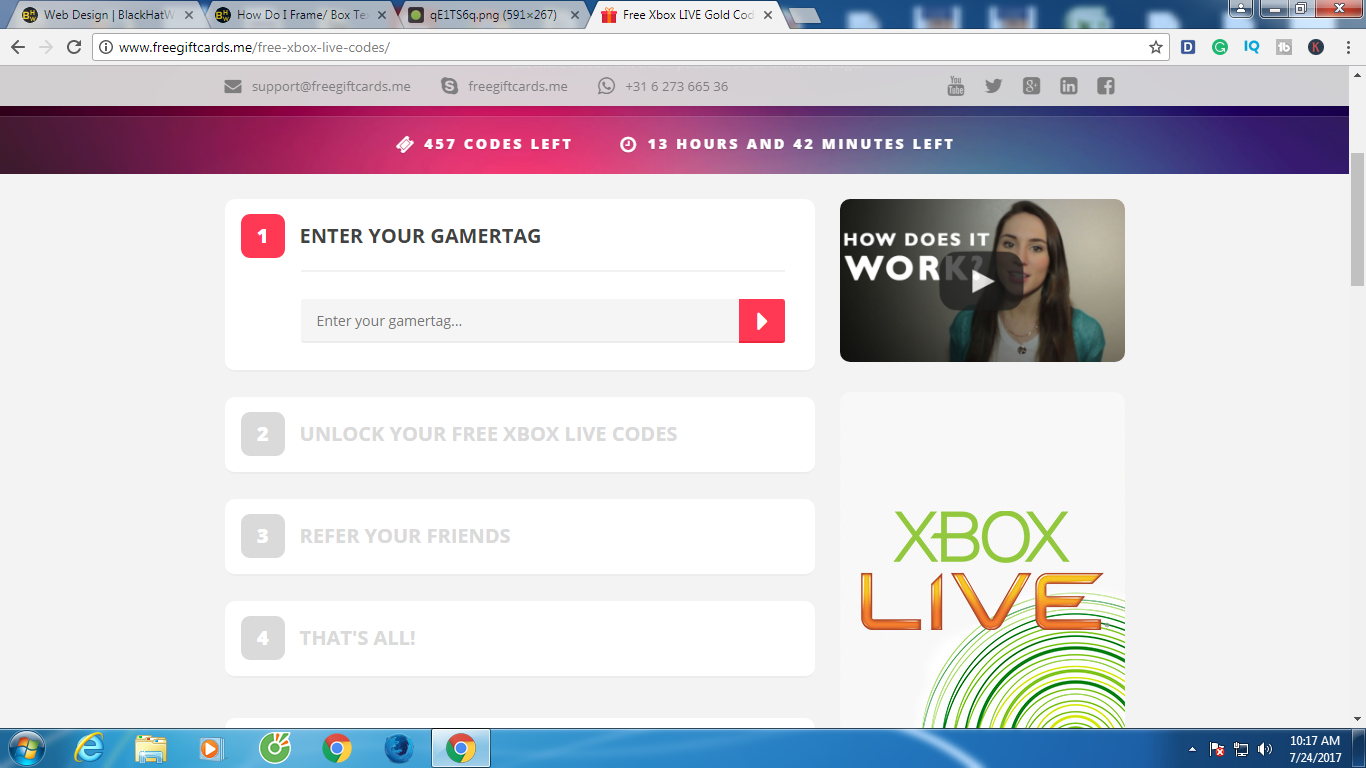Bookmark this page with the star icon
The width and height of the screenshot is (1366, 768).
[1156, 47]
